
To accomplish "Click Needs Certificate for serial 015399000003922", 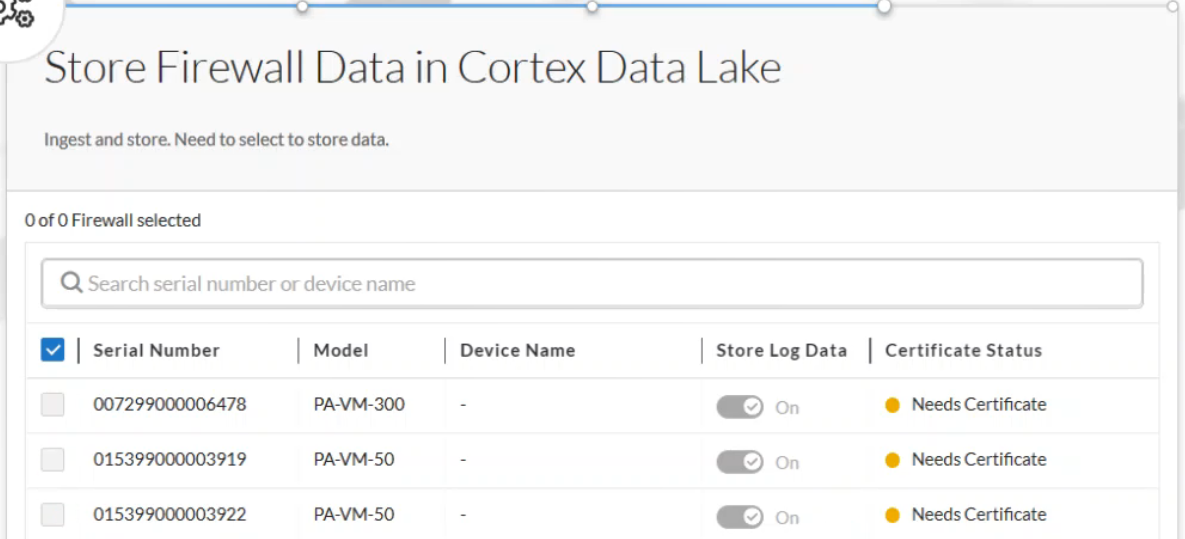I will click(x=979, y=515).
